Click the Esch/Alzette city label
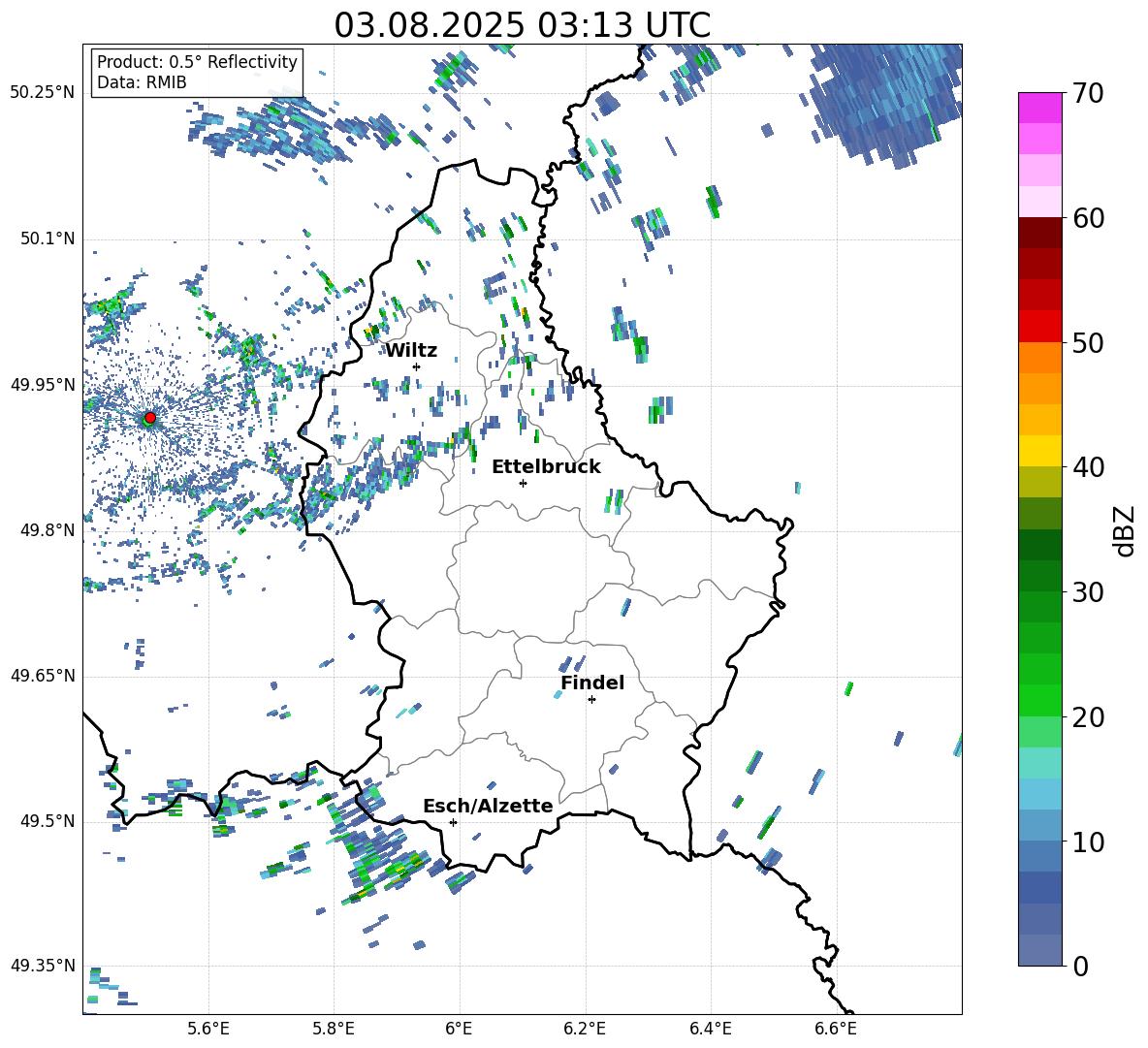Viewport: 1148px width, 1048px height. 488,806
